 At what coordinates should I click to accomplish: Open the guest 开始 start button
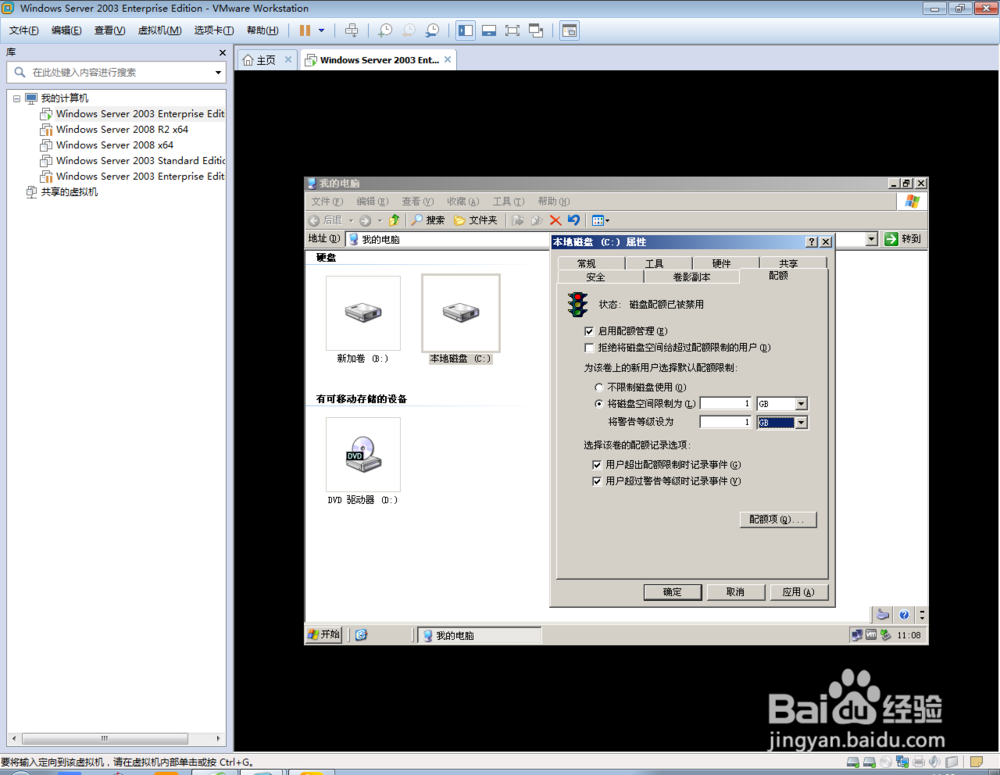(x=325, y=634)
